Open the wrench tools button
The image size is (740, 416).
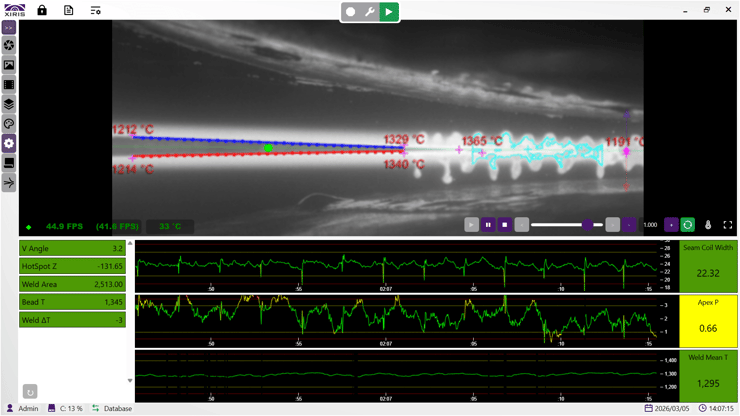coord(370,12)
